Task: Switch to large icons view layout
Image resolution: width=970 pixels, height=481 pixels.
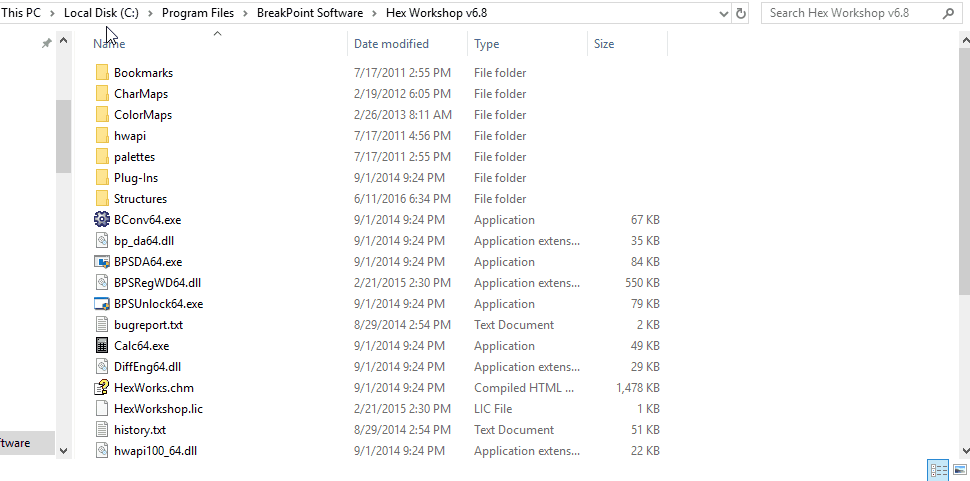Action: point(960,470)
